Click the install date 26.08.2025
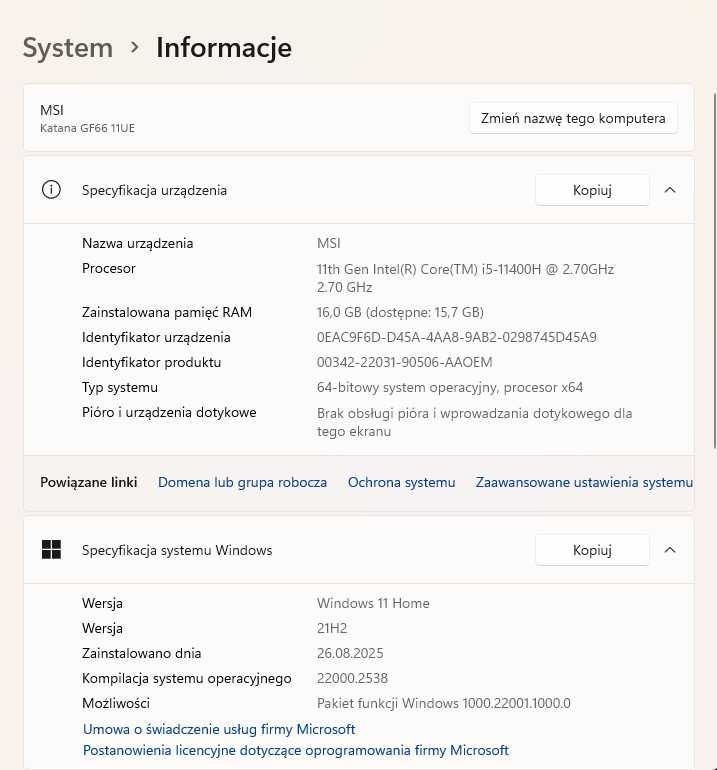 [x=350, y=653]
